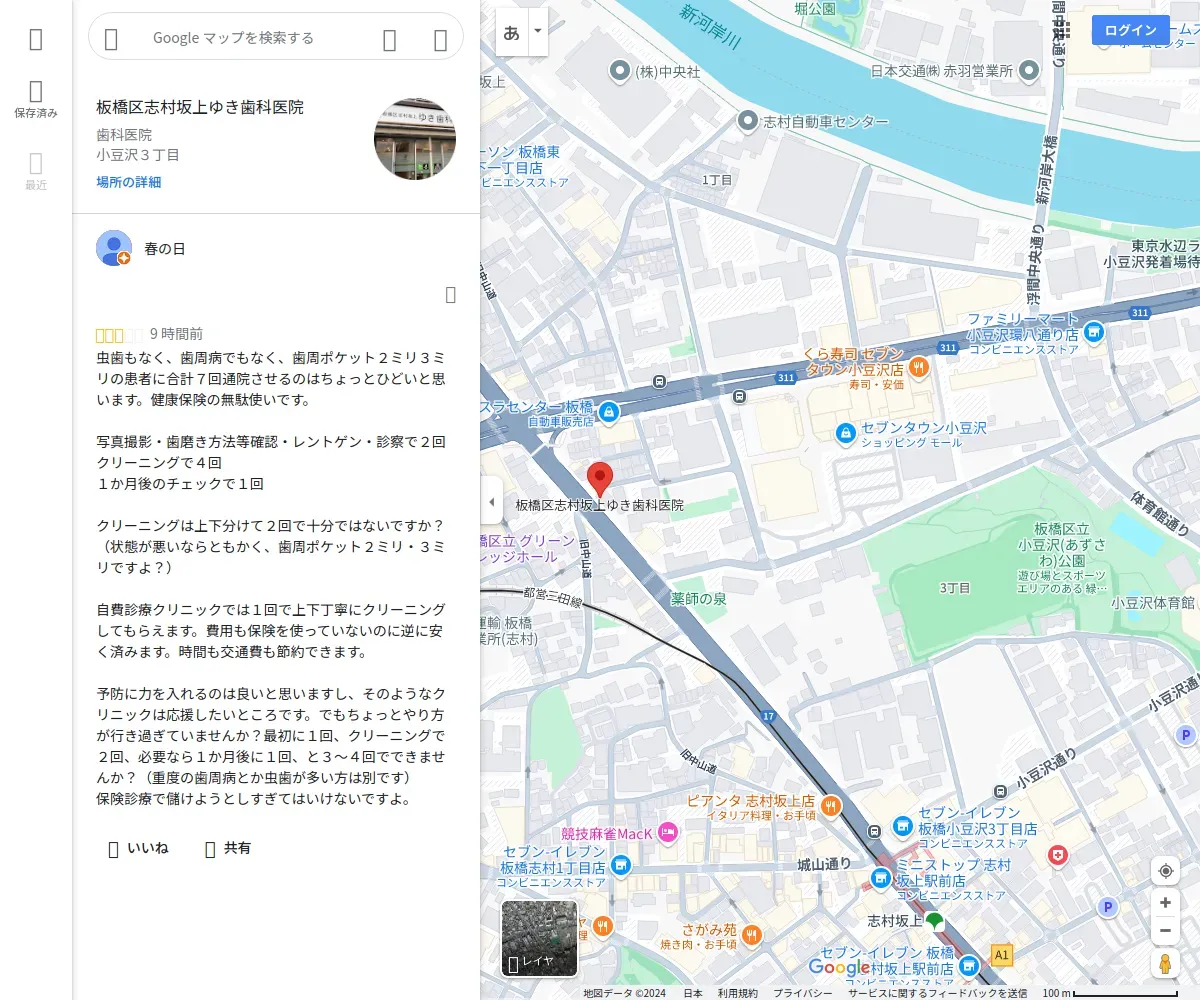
Task: Click the 競技麻雀MacK marker
Action: [669, 832]
